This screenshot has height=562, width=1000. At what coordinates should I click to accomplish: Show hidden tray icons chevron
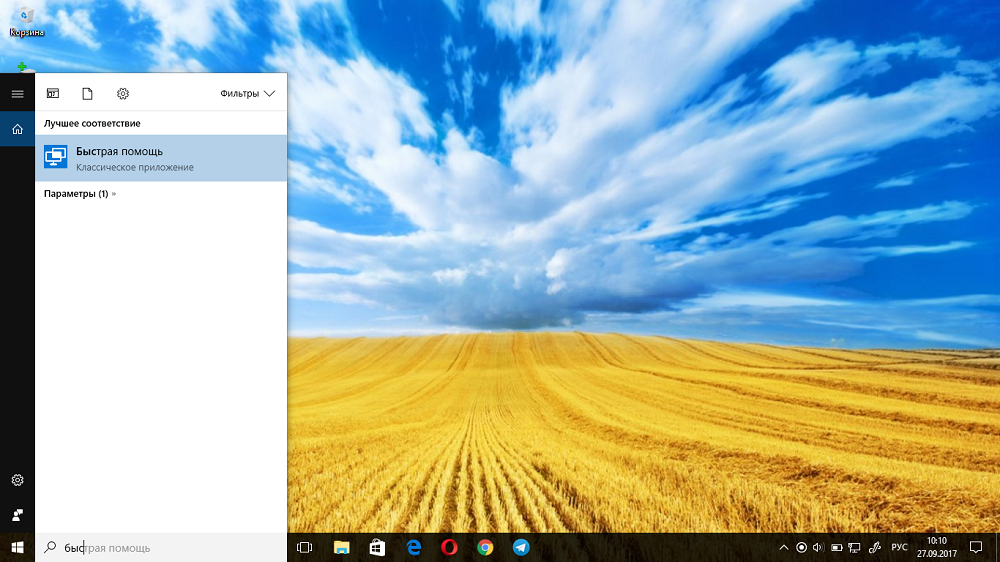[784, 547]
